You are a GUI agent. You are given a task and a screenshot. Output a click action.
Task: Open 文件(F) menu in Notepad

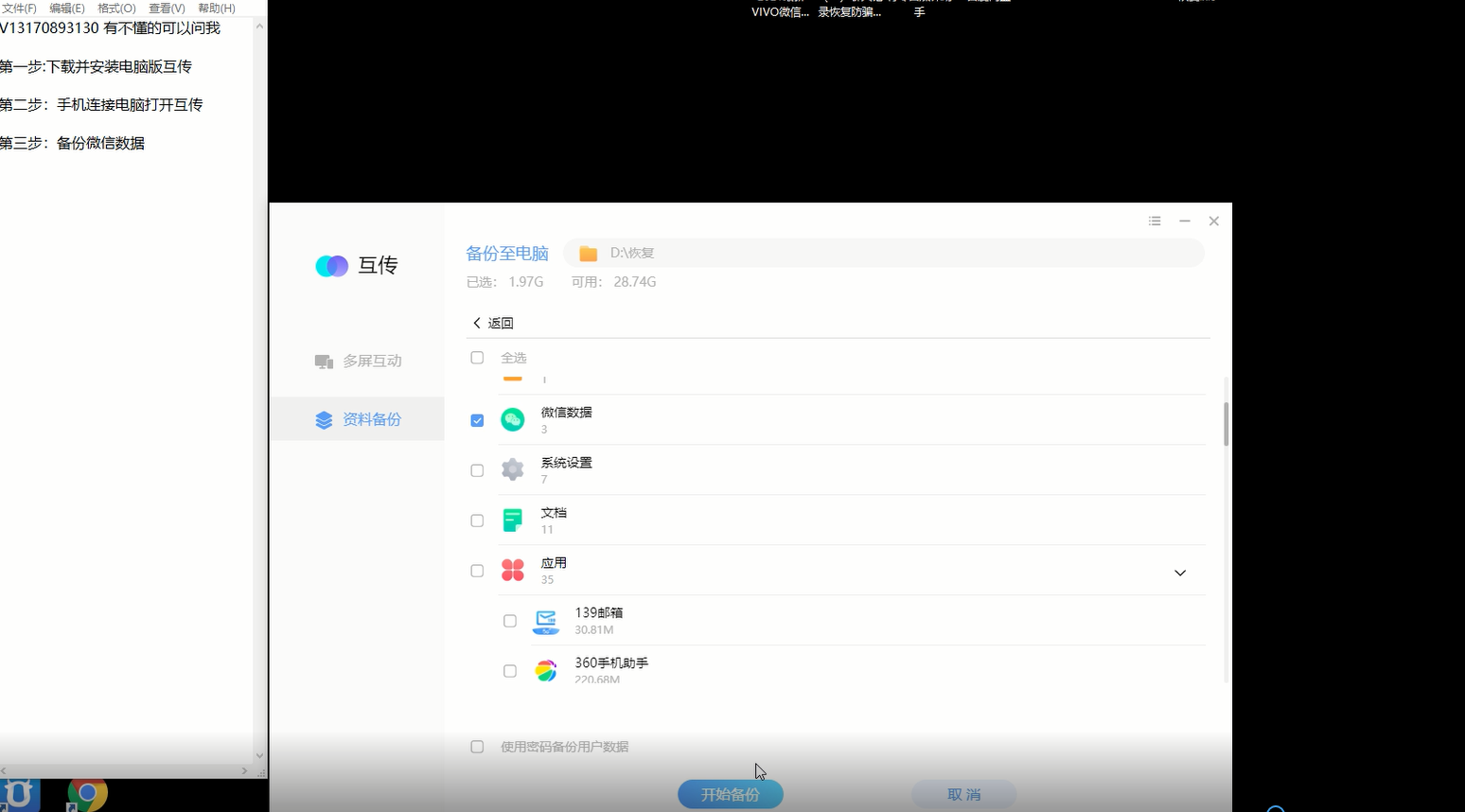click(19, 8)
